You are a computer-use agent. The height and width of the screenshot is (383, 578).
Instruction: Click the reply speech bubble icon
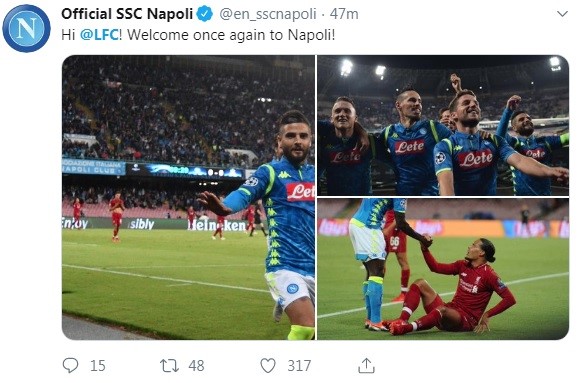(70, 365)
